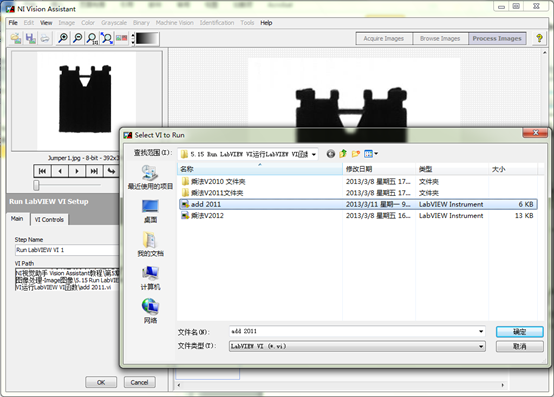Go to previous image
The height and width of the screenshot is (397, 554).
(x=60, y=171)
